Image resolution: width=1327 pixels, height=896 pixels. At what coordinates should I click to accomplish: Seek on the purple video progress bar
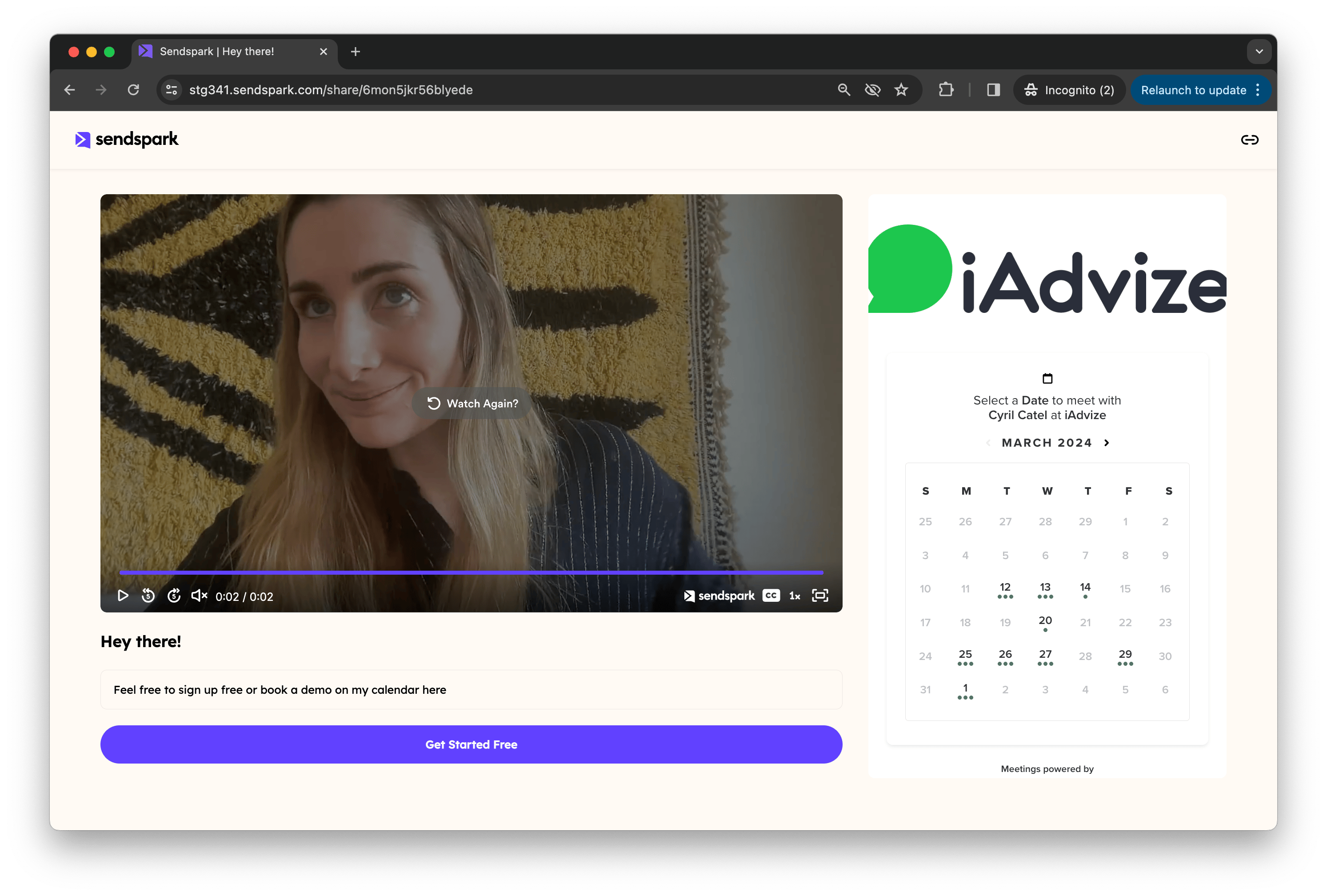coord(471,572)
